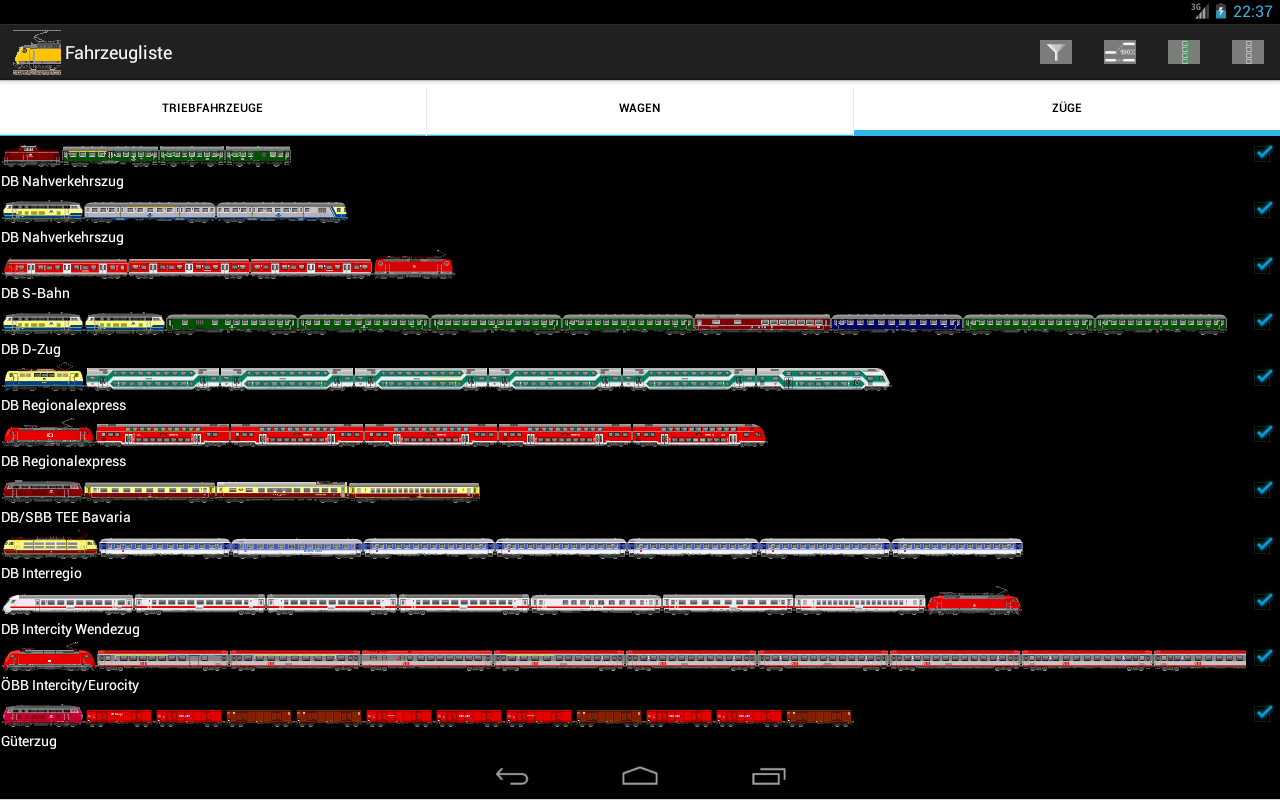Select the white Intercity Wendezug train image
The width and height of the screenshot is (1280, 800).
tap(512, 602)
